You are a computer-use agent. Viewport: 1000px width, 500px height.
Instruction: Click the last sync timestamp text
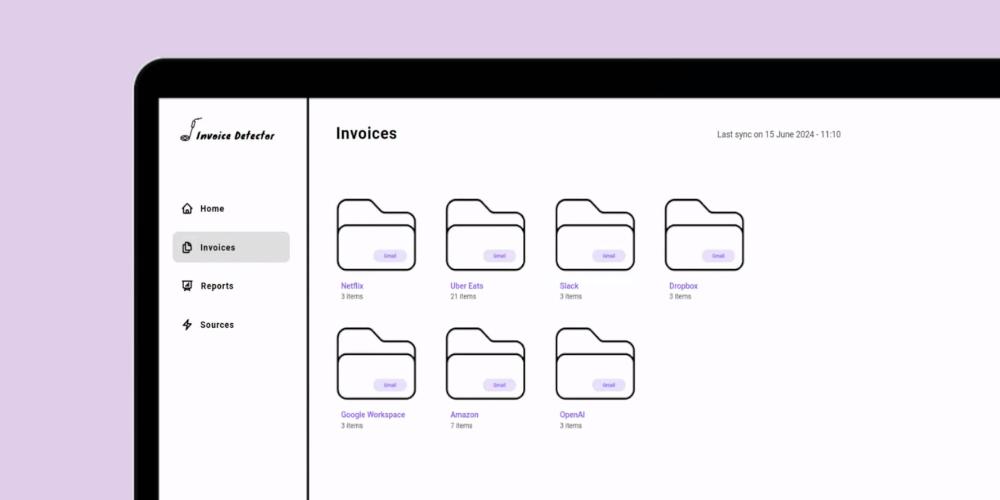click(778, 134)
